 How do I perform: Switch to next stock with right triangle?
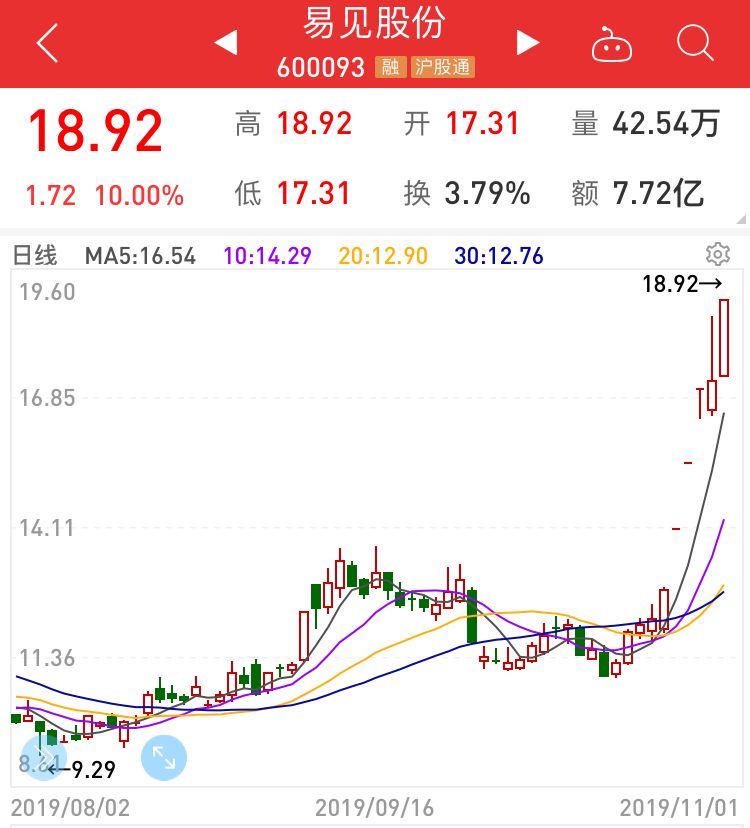point(528,42)
